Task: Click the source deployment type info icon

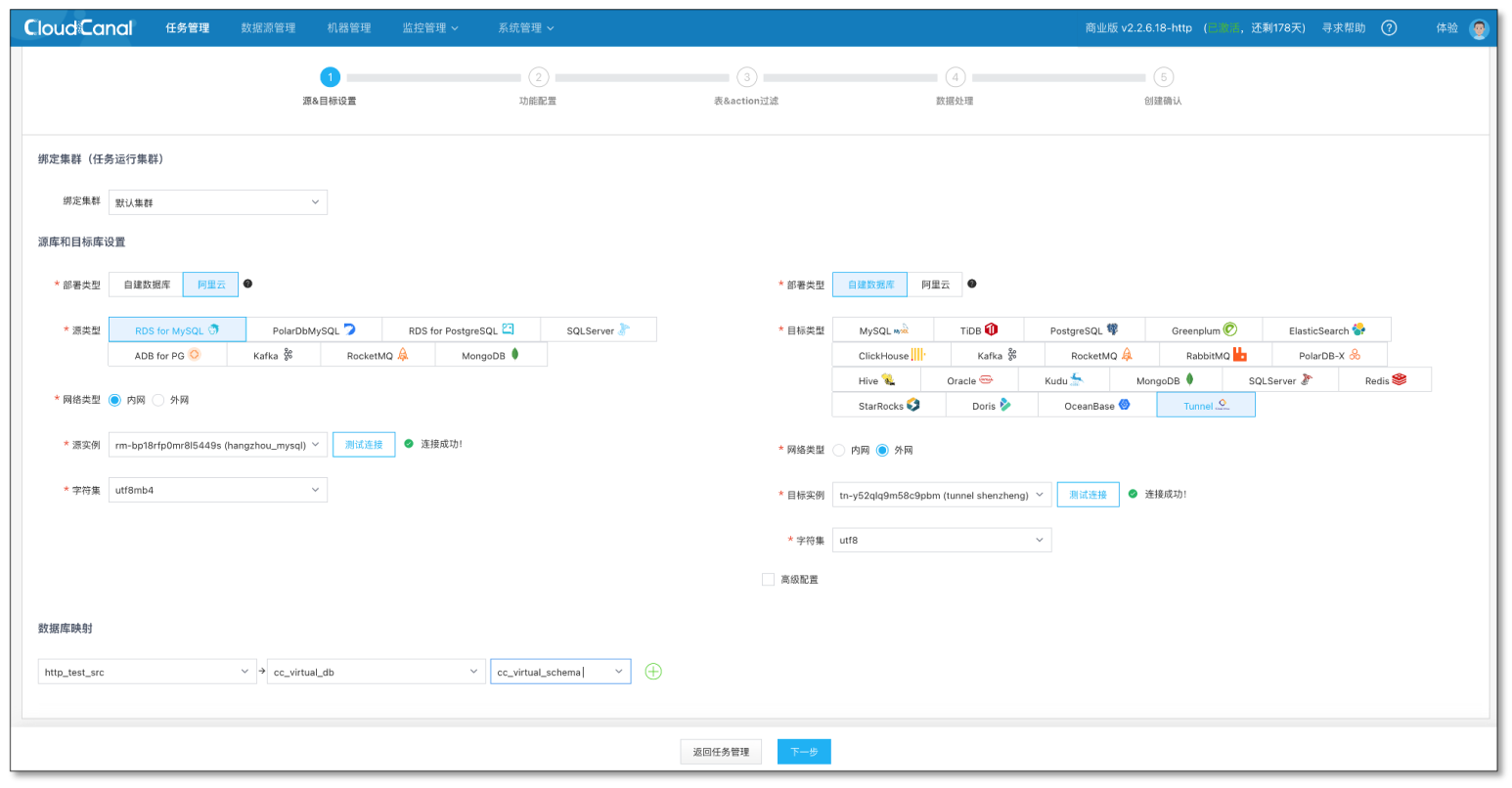Action: coord(247,284)
